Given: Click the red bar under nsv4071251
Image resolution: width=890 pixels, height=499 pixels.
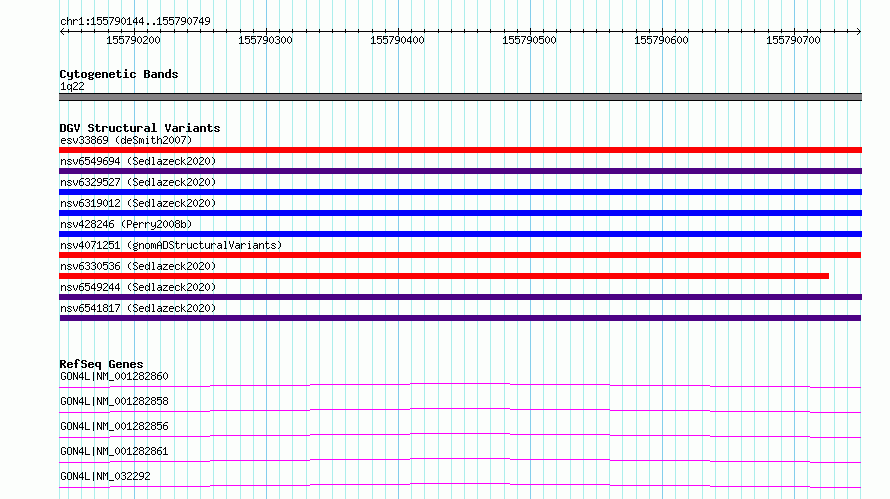Looking at the screenshot, I should [x=460, y=255].
